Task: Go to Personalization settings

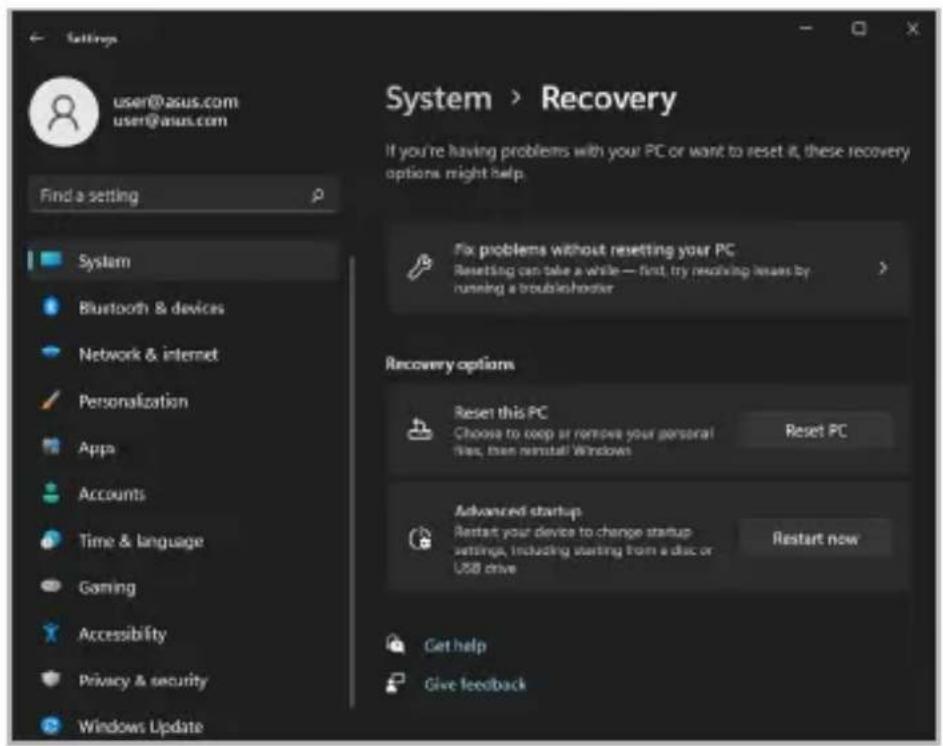Action: (183, 401)
